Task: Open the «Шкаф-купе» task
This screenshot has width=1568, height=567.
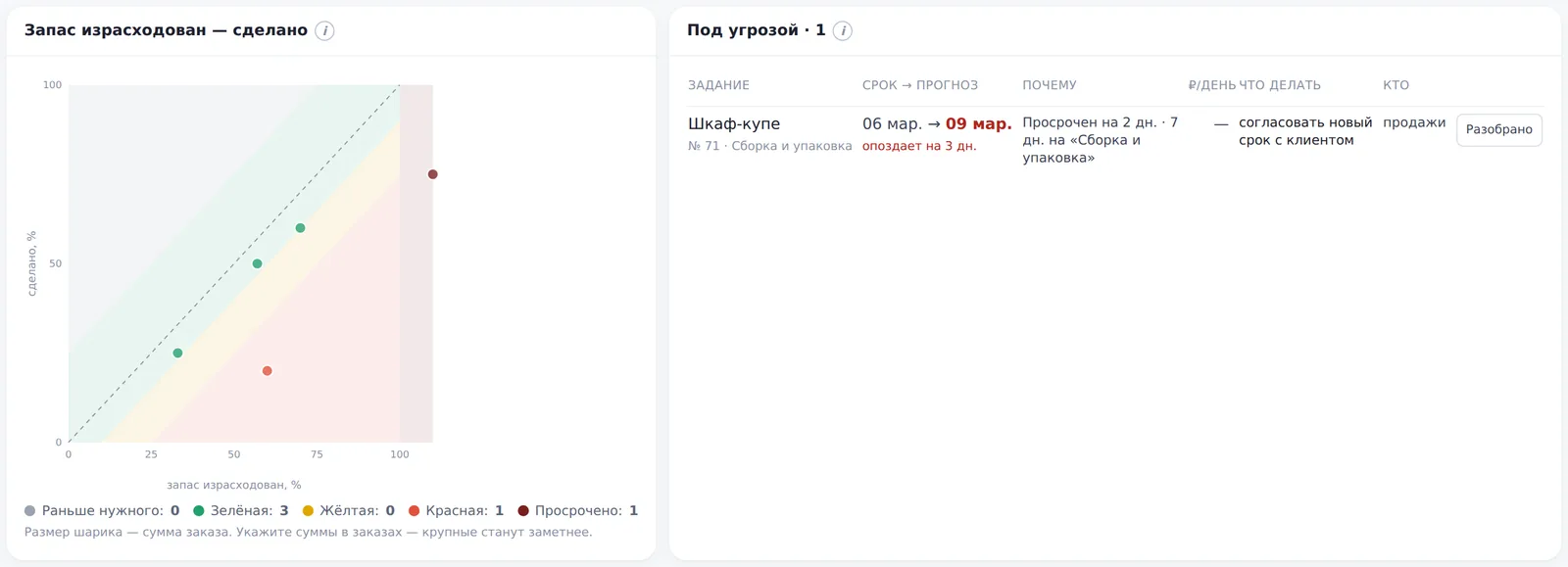Action: 734,123
